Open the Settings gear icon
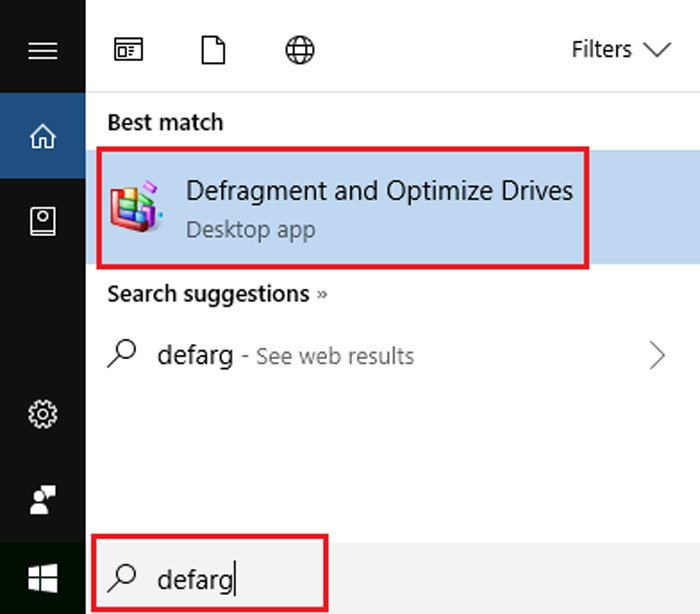This screenshot has width=700, height=614. 42,413
